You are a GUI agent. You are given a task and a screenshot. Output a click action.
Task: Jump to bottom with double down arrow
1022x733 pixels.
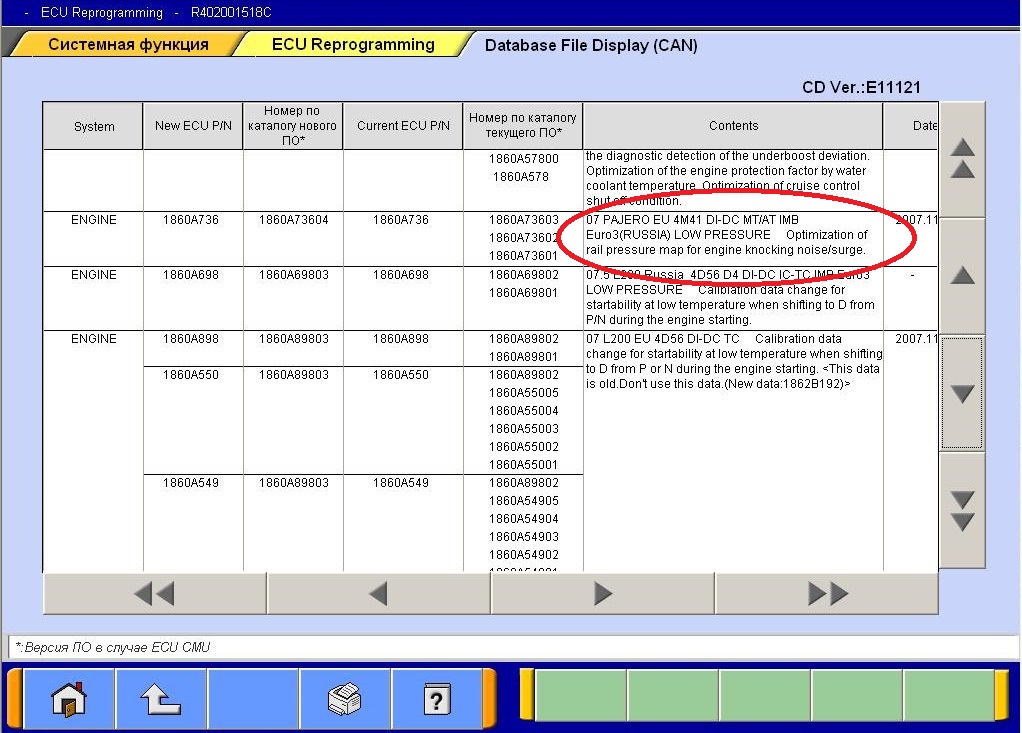(962, 510)
